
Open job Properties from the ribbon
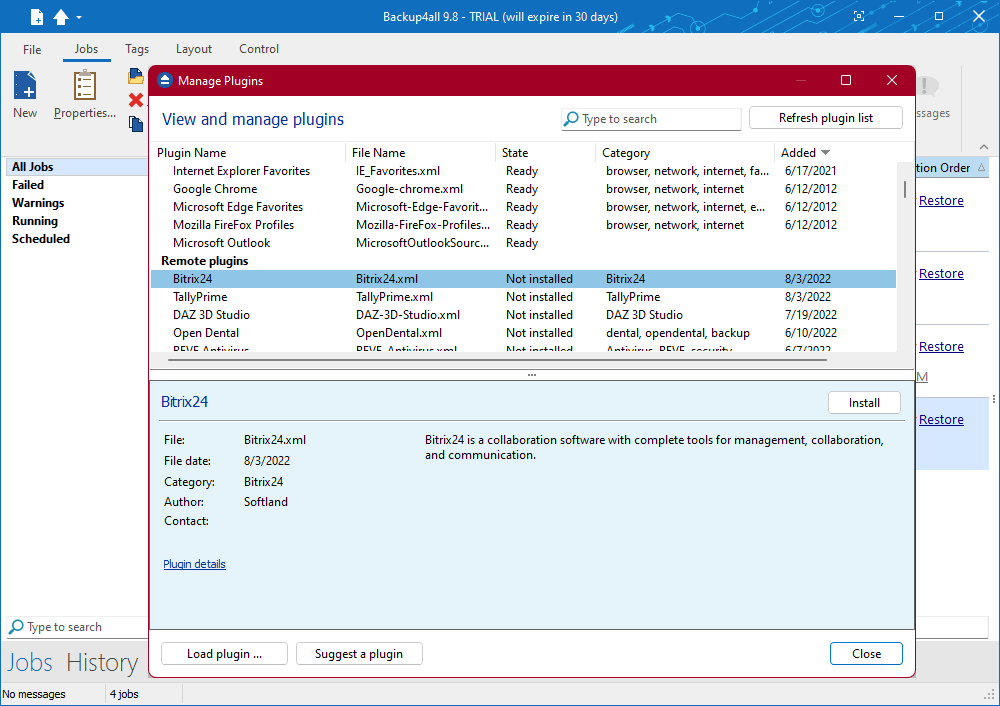point(85,94)
